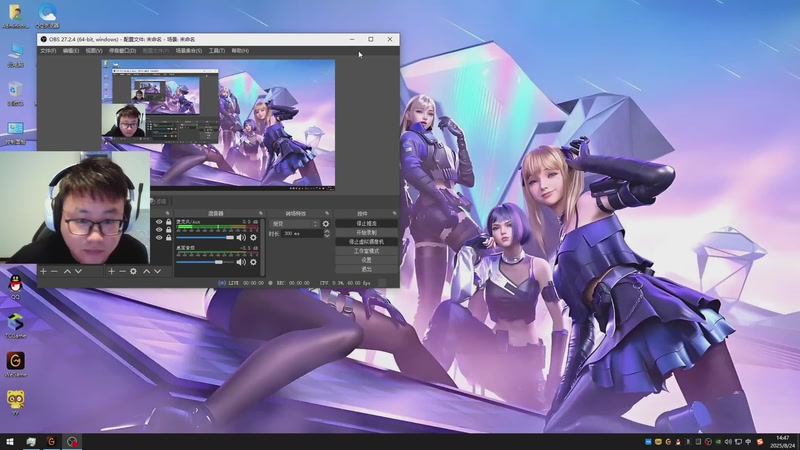
Task: Open the Recycle Bin desktop icon
Action: point(15,93)
